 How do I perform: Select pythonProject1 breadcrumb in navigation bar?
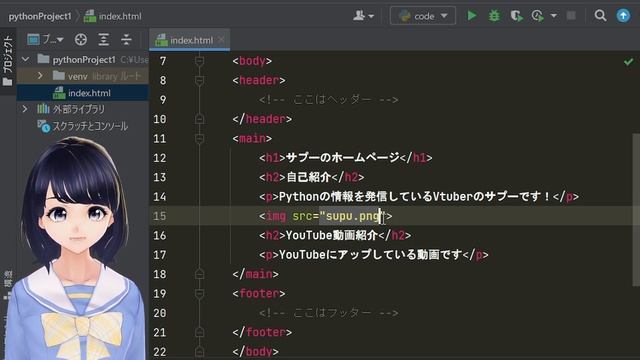(40, 16)
